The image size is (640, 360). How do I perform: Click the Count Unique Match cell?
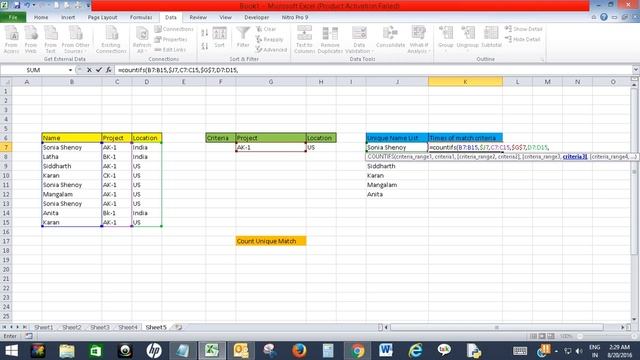pyautogui.click(x=271, y=241)
